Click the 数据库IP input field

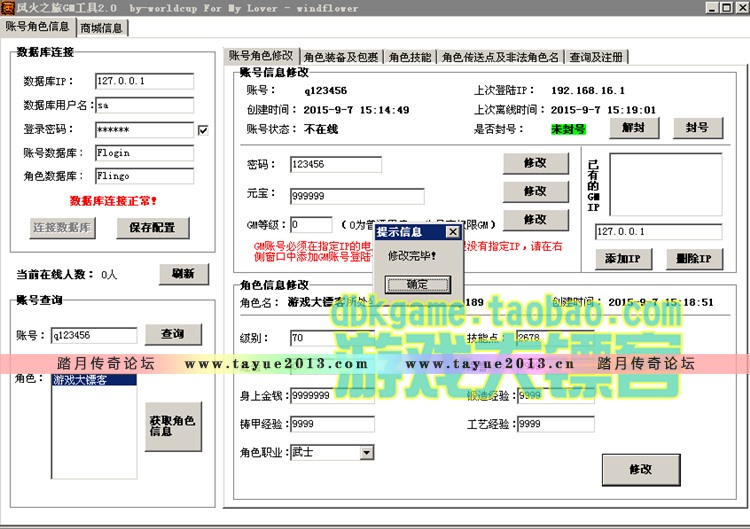pyautogui.click(x=144, y=81)
